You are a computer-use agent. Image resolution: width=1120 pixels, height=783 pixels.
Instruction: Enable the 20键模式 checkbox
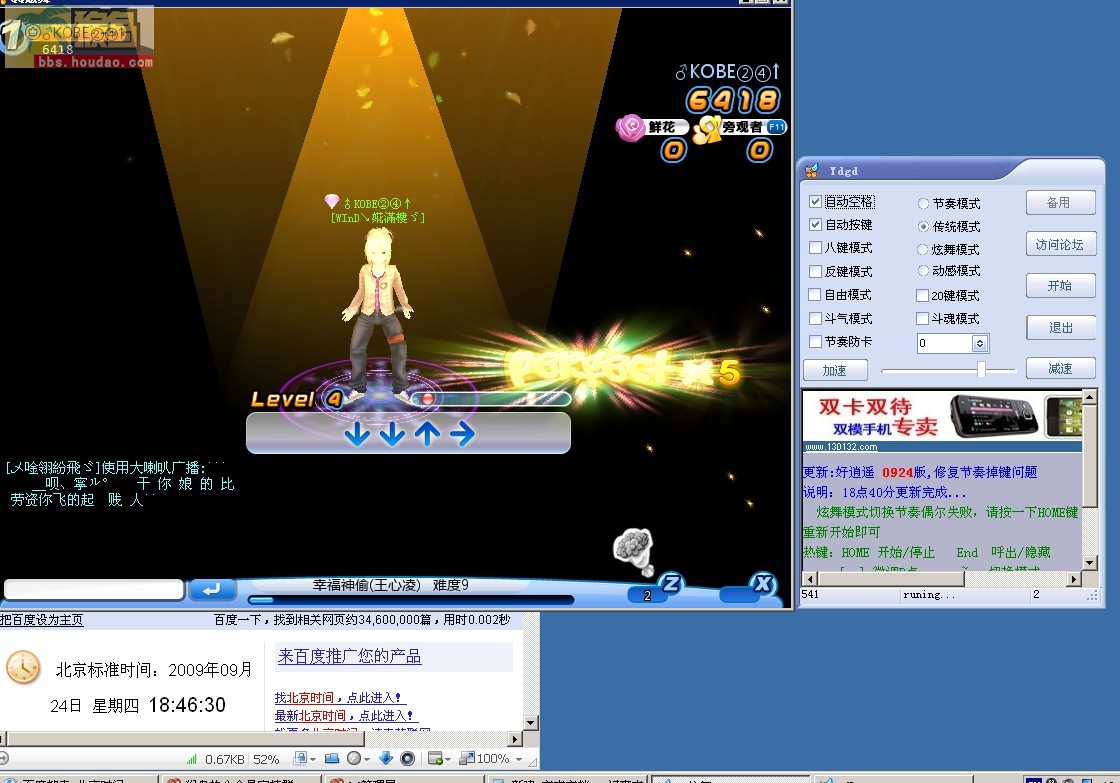923,295
